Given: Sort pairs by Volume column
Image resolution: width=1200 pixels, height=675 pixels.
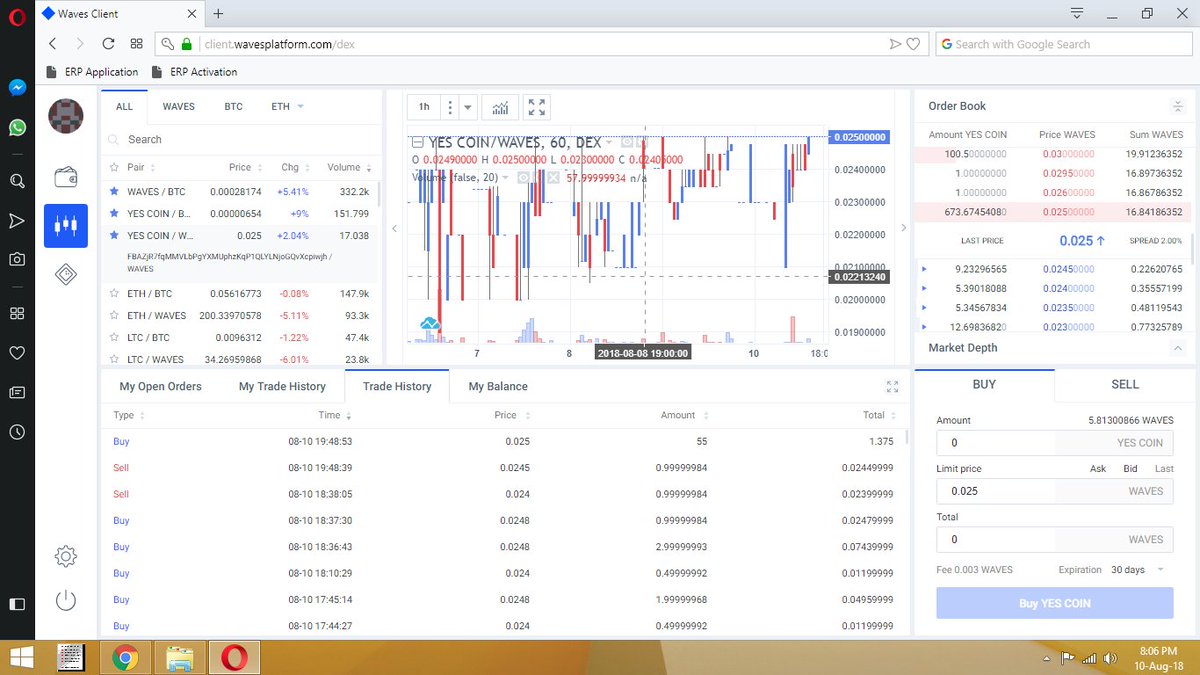Looking at the screenshot, I should tap(350, 167).
